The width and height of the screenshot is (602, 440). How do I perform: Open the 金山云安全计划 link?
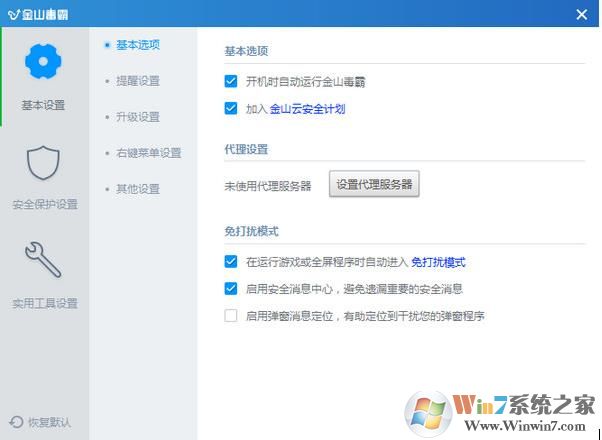(x=307, y=109)
